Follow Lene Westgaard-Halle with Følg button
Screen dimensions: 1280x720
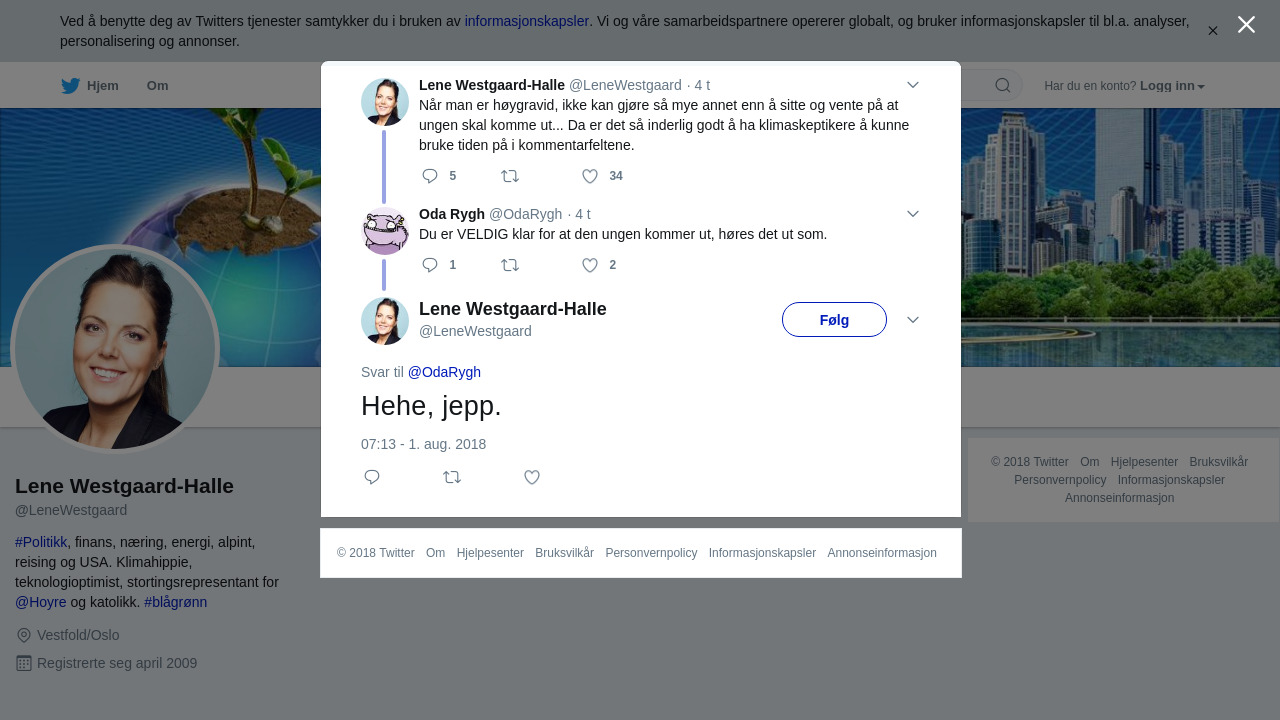tap(834, 320)
